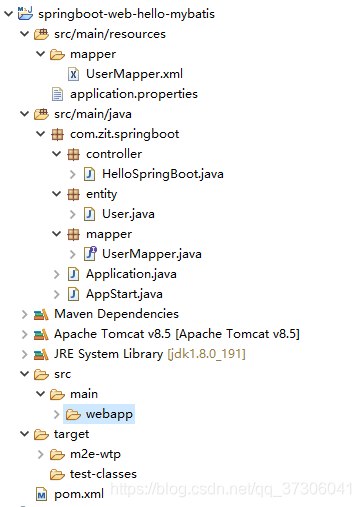Collapse the src/main/java node
This screenshot has width=361, height=507.
pyautogui.click(x=24, y=114)
